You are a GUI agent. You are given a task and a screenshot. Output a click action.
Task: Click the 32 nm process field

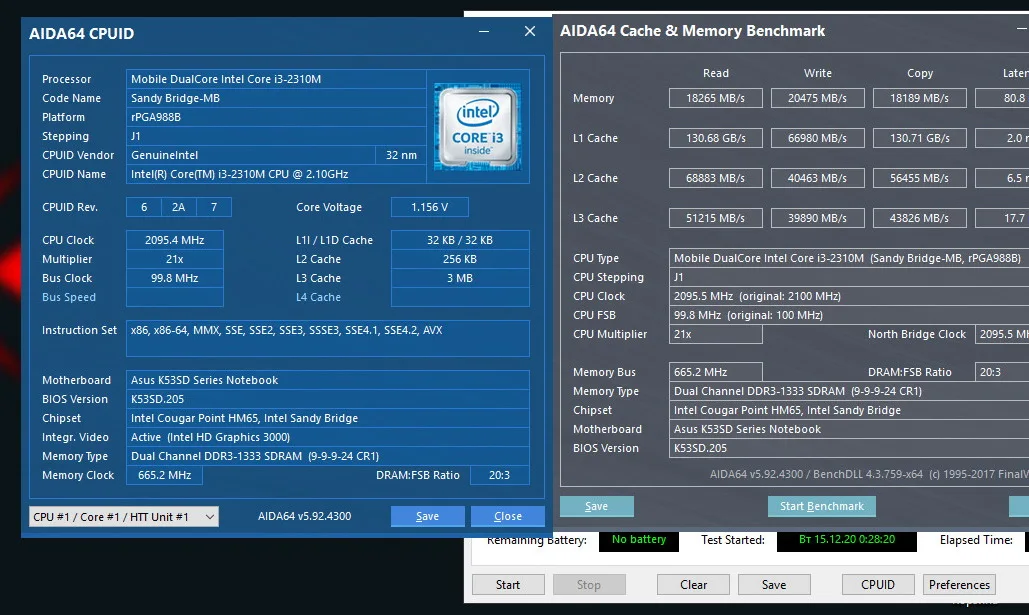pos(401,155)
